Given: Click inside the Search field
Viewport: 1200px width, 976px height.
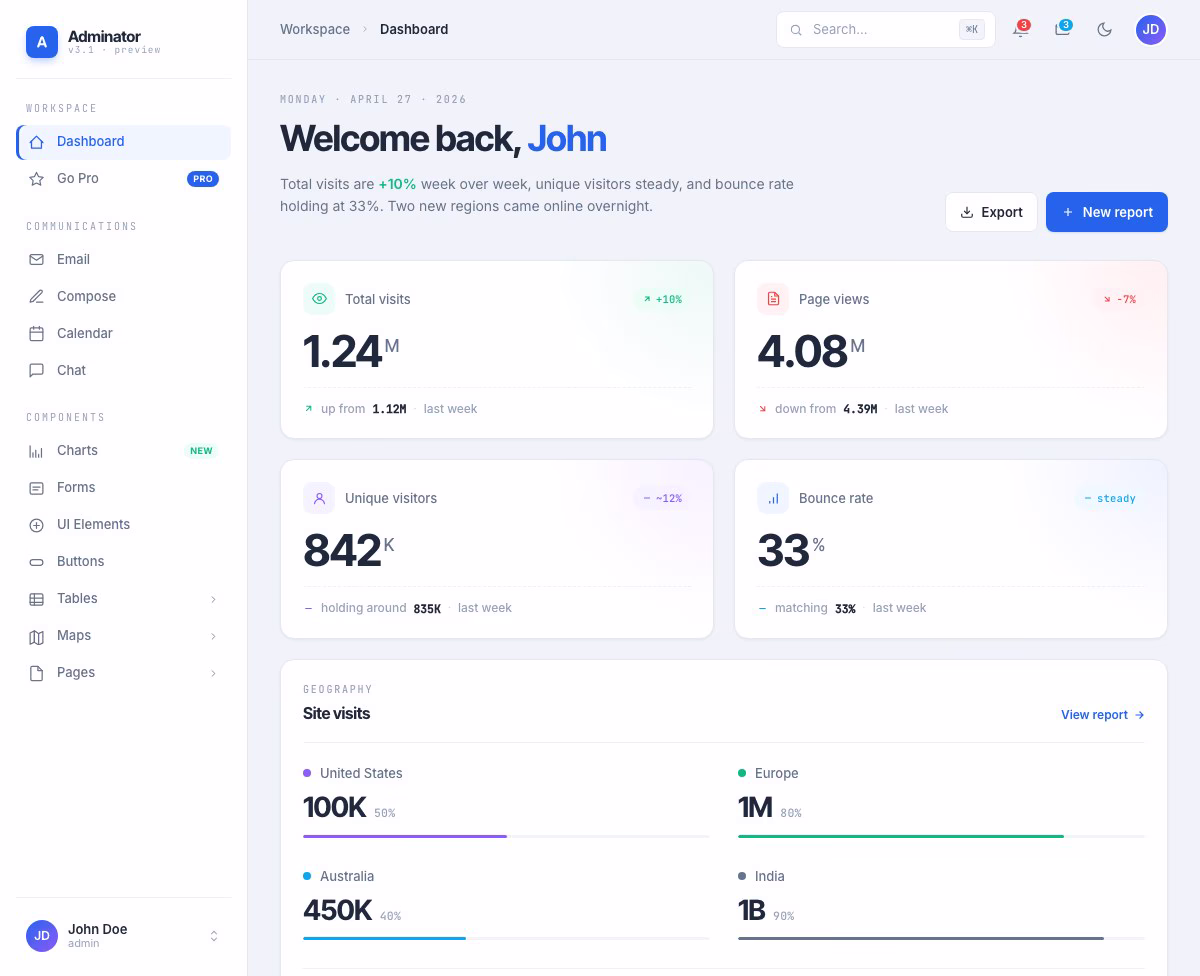Looking at the screenshot, I should [880, 29].
